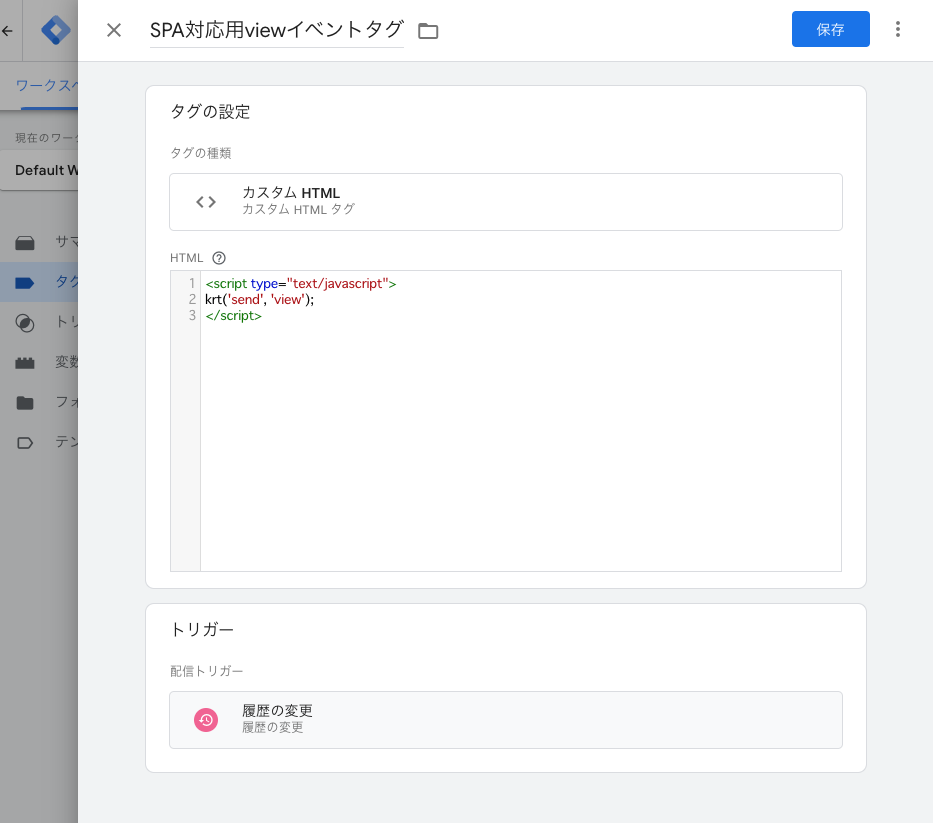Click the タグの設定 section heading

coord(210,111)
